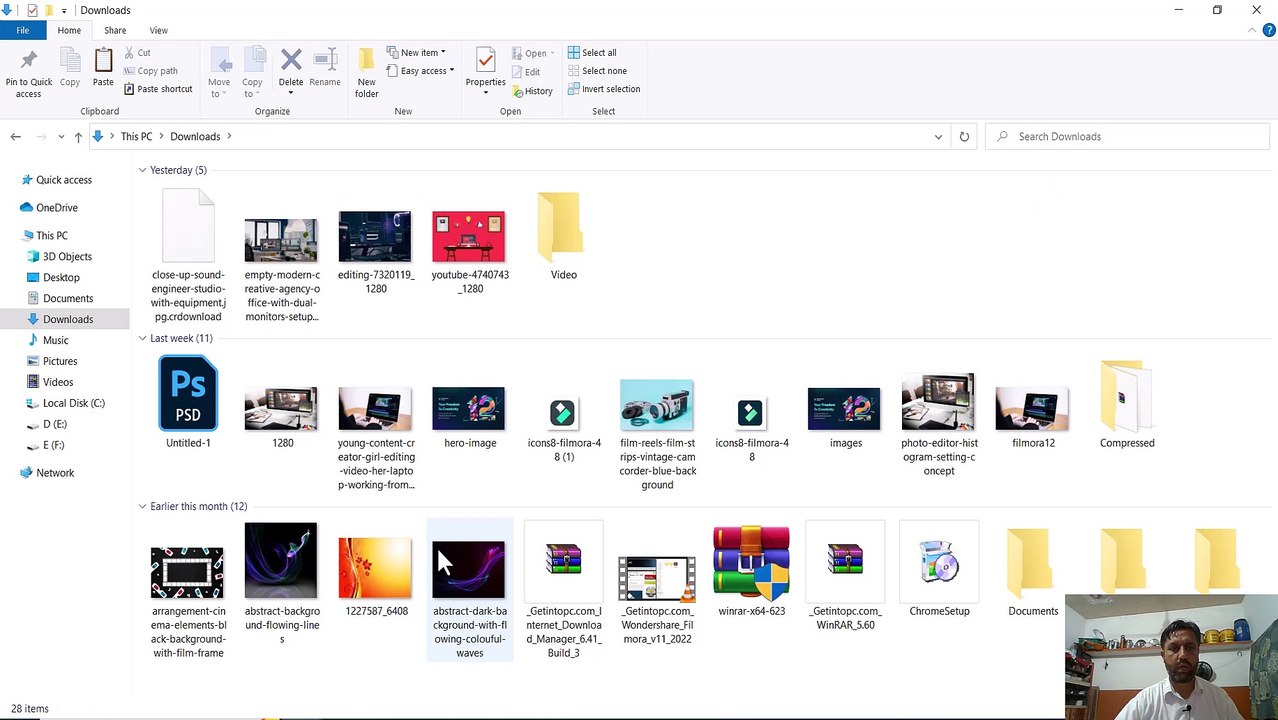Image resolution: width=1278 pixels, height=720 pixels.
Task: Select _Getintopc.com_WinRAR_5.60 archive
Action: (846, 578)
